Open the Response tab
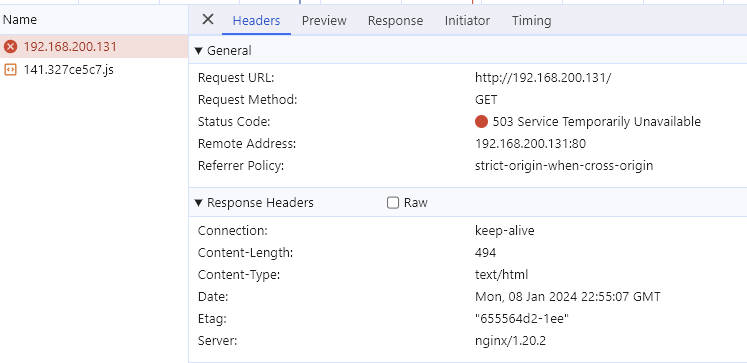This screenshot has width=747, height=363. point(395,20)
